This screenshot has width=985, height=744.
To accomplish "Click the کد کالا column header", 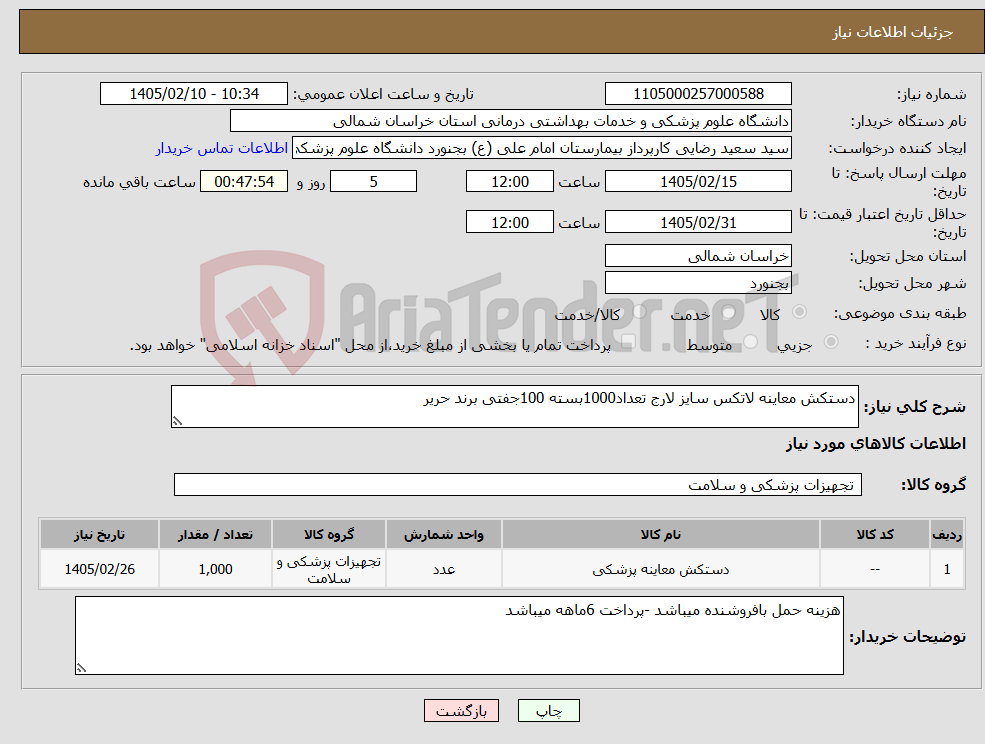I will (874, 535).
